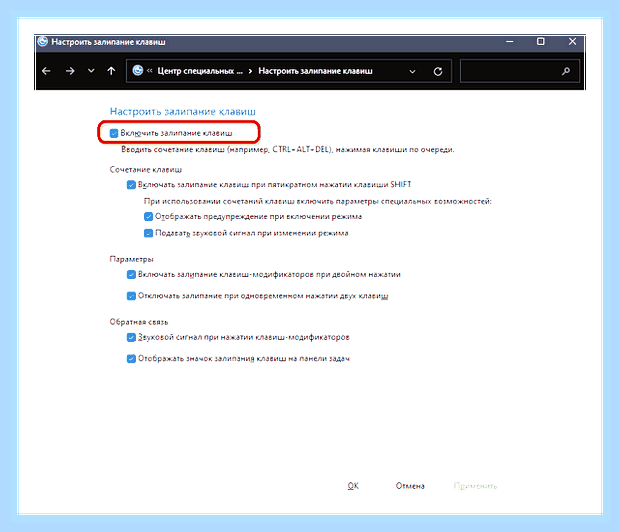Viewport: 620px width, 532px height.
Task: Go back with the left arrow
Action: (46, 71)
